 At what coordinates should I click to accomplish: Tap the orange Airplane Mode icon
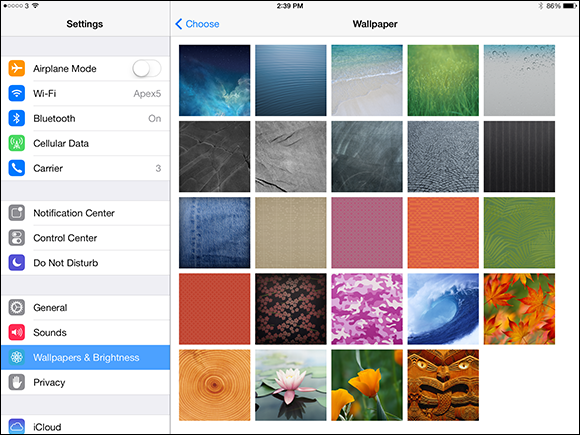(x=17, y=68)
